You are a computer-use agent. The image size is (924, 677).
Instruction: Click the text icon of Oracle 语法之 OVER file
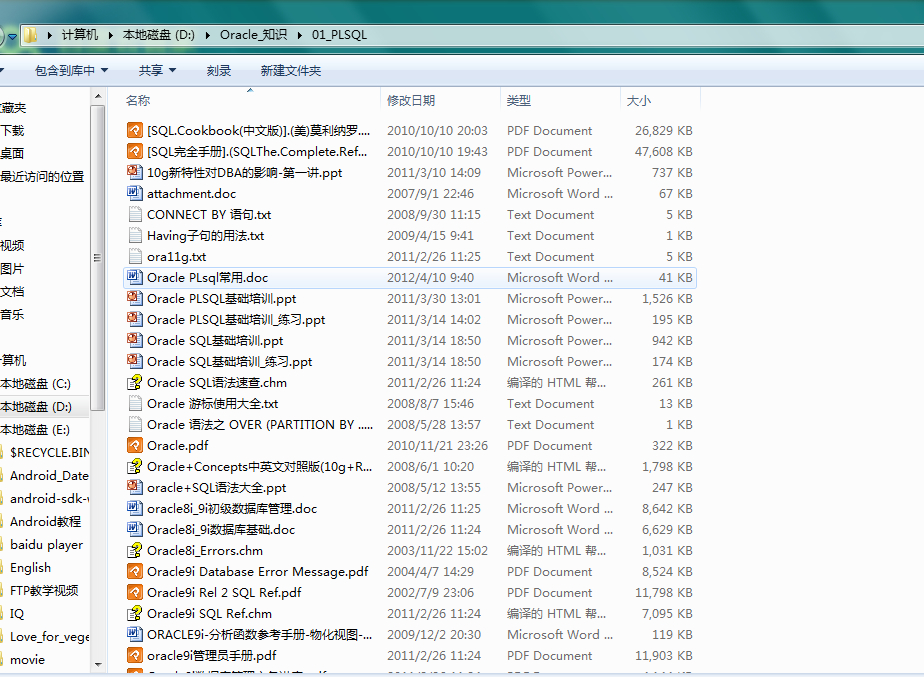135,424
